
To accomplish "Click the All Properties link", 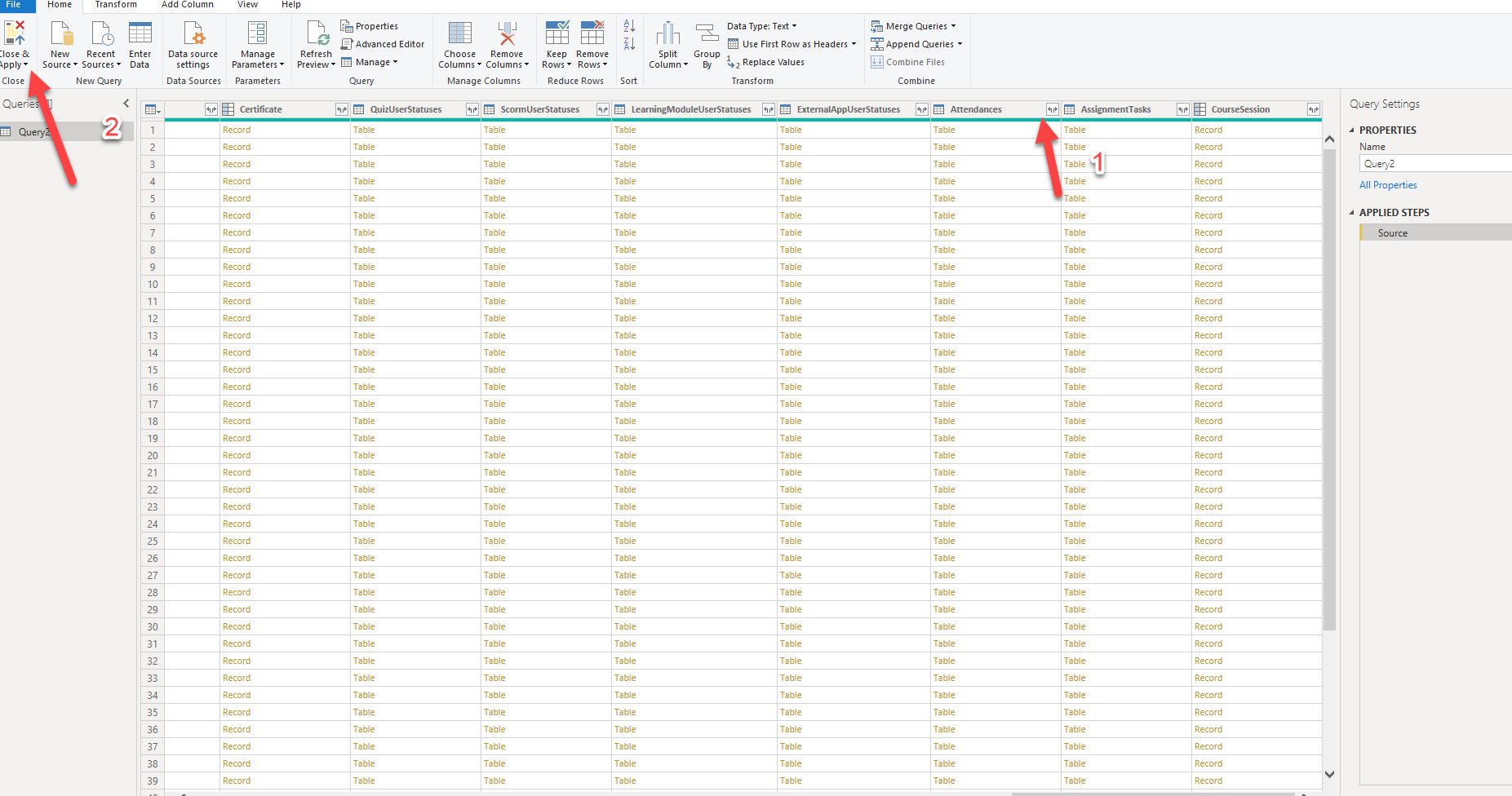I will pos(1388,185).
